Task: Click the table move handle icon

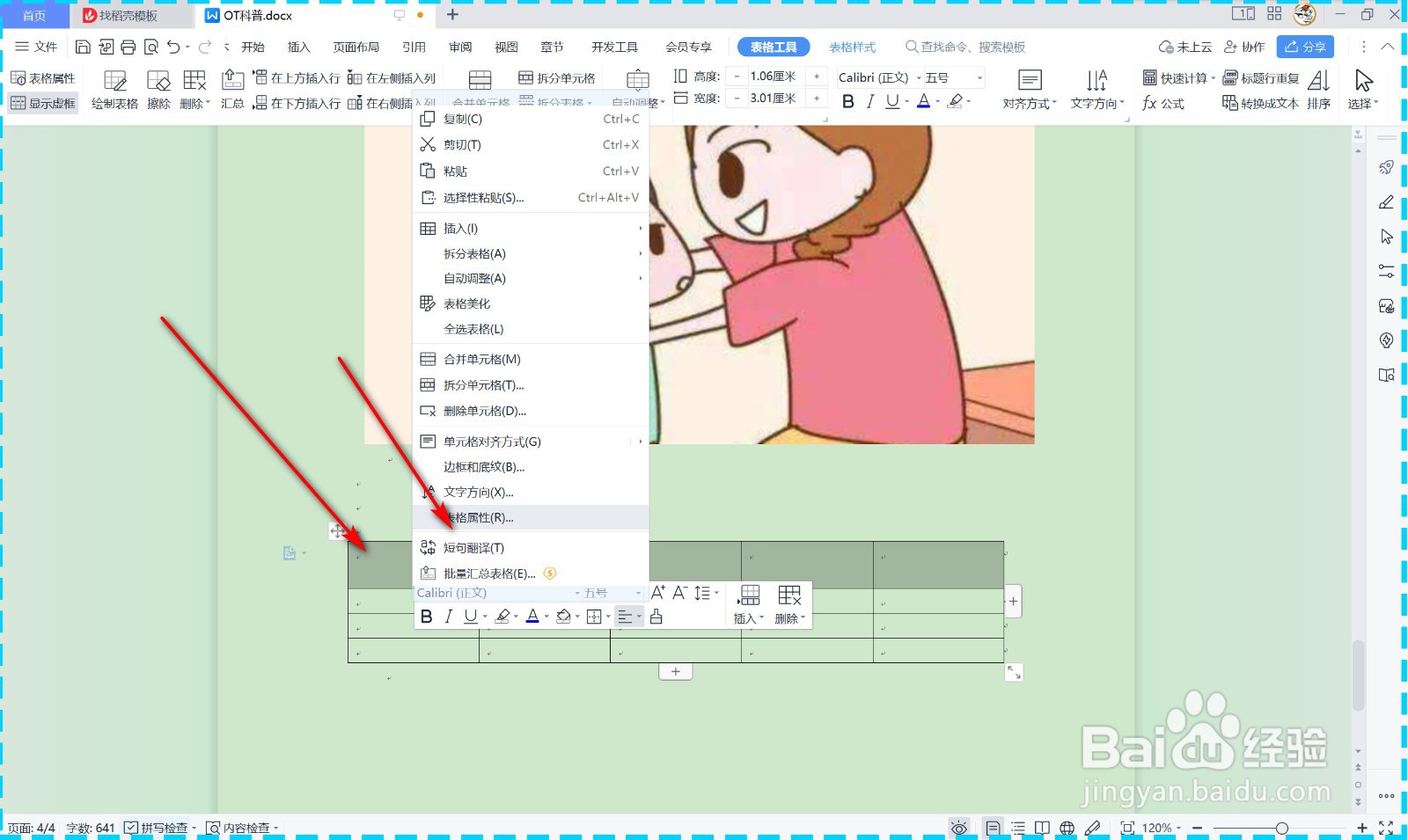Action: pos(337,530)
